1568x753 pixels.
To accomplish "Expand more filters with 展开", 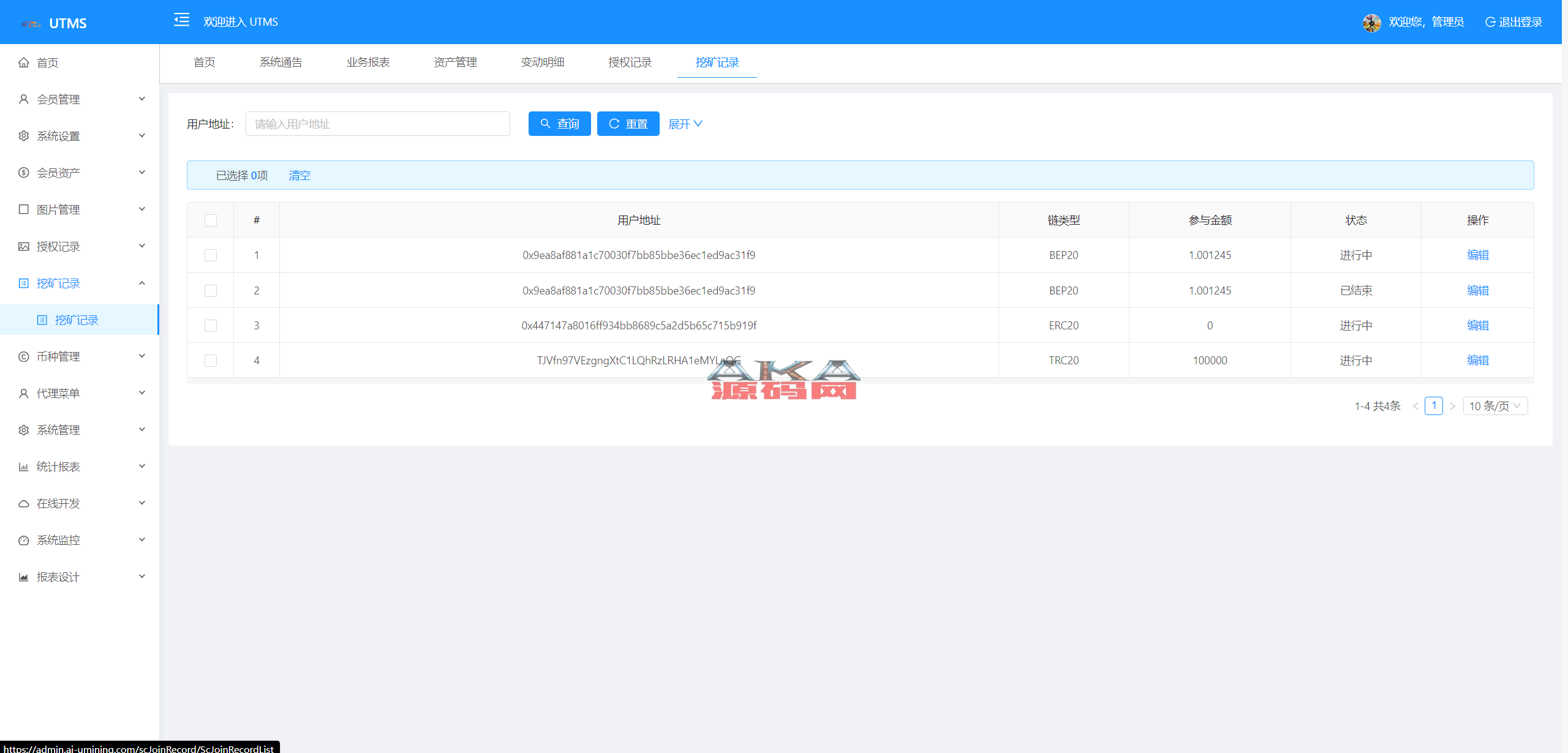I will [x=685, y=124].
